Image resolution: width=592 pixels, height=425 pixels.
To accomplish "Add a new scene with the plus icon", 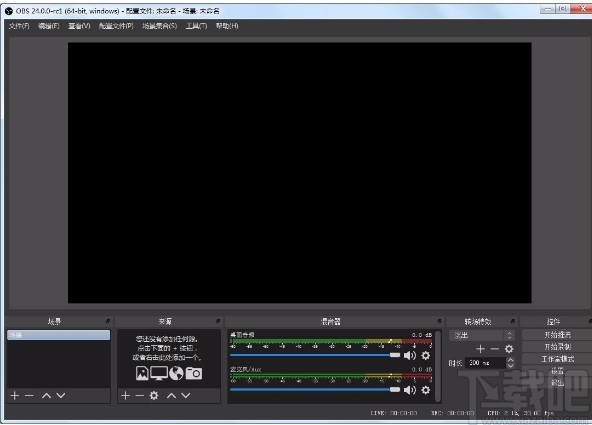I will click(x=15, y=396).
